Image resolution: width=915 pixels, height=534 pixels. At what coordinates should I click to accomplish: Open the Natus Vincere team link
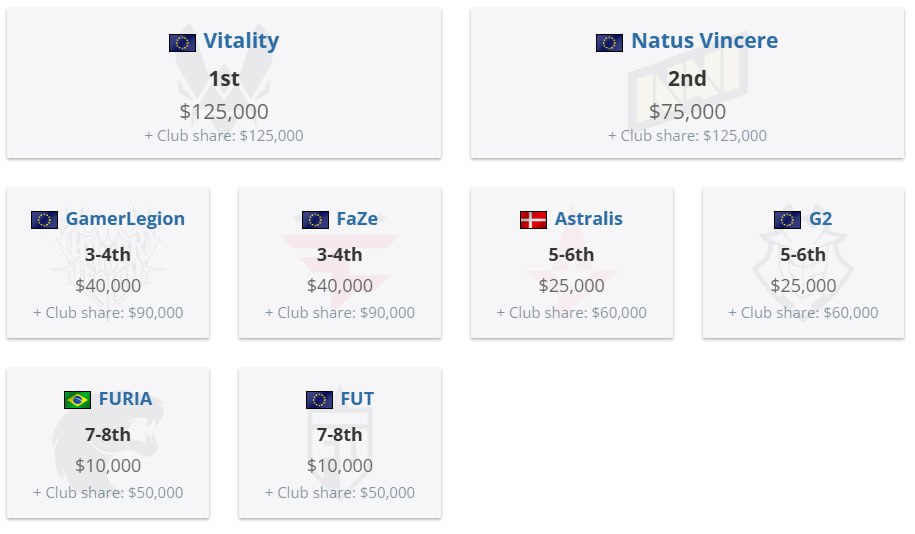tap(704, 41)
